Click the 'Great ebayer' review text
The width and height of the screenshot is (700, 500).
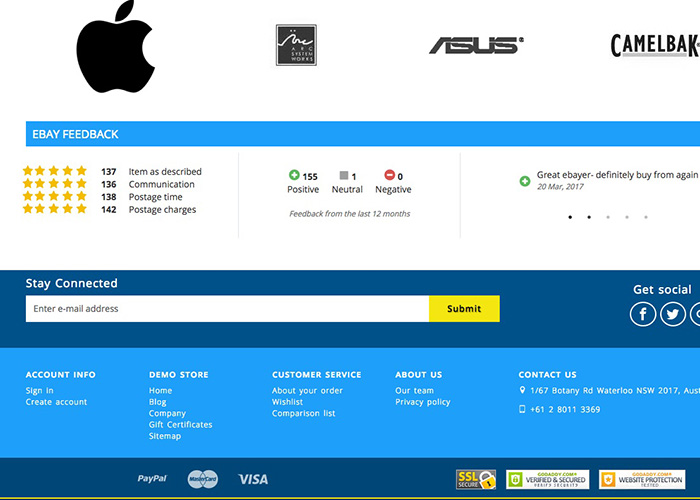pos(617,175)
